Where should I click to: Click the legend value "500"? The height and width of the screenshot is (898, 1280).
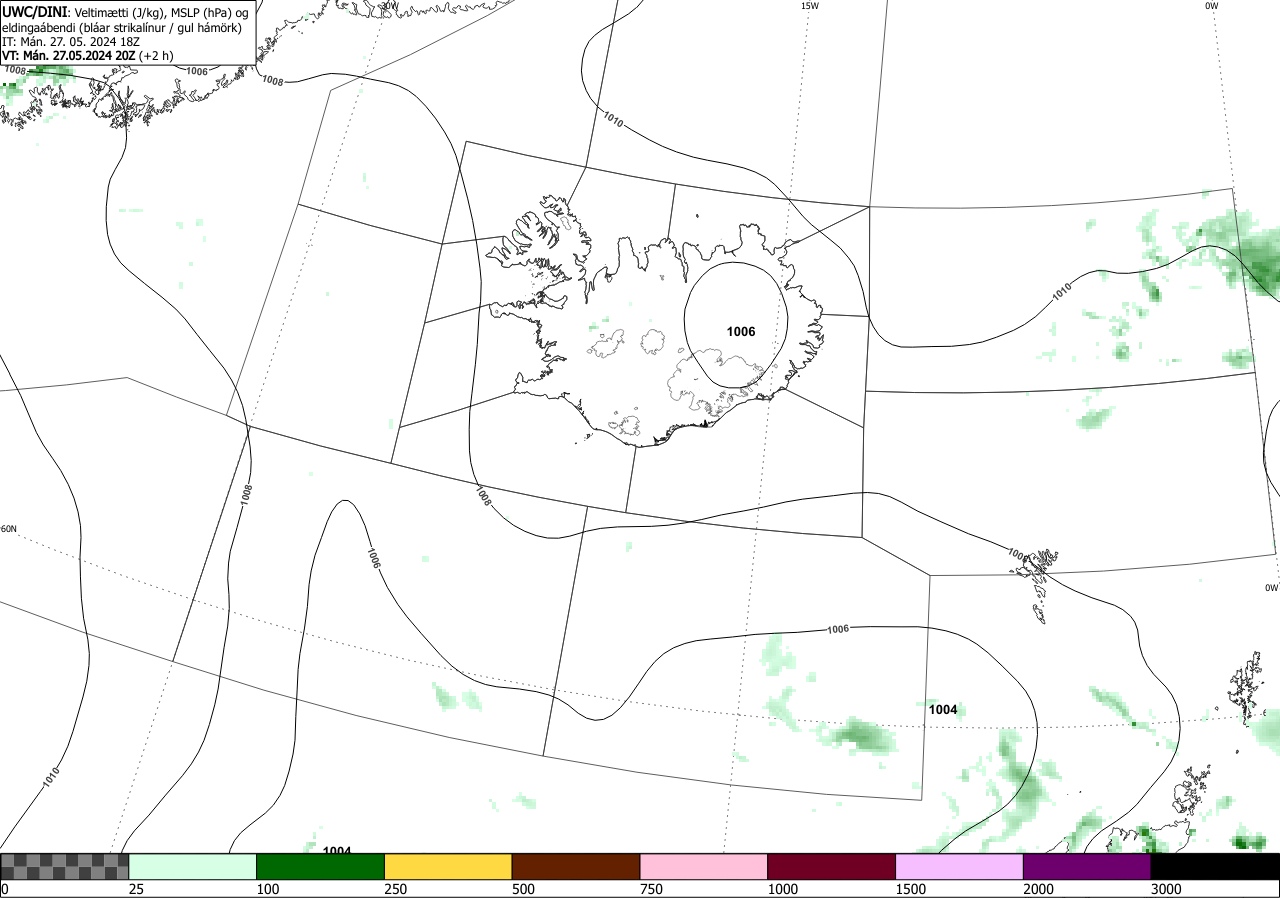(x=524, y=889)
